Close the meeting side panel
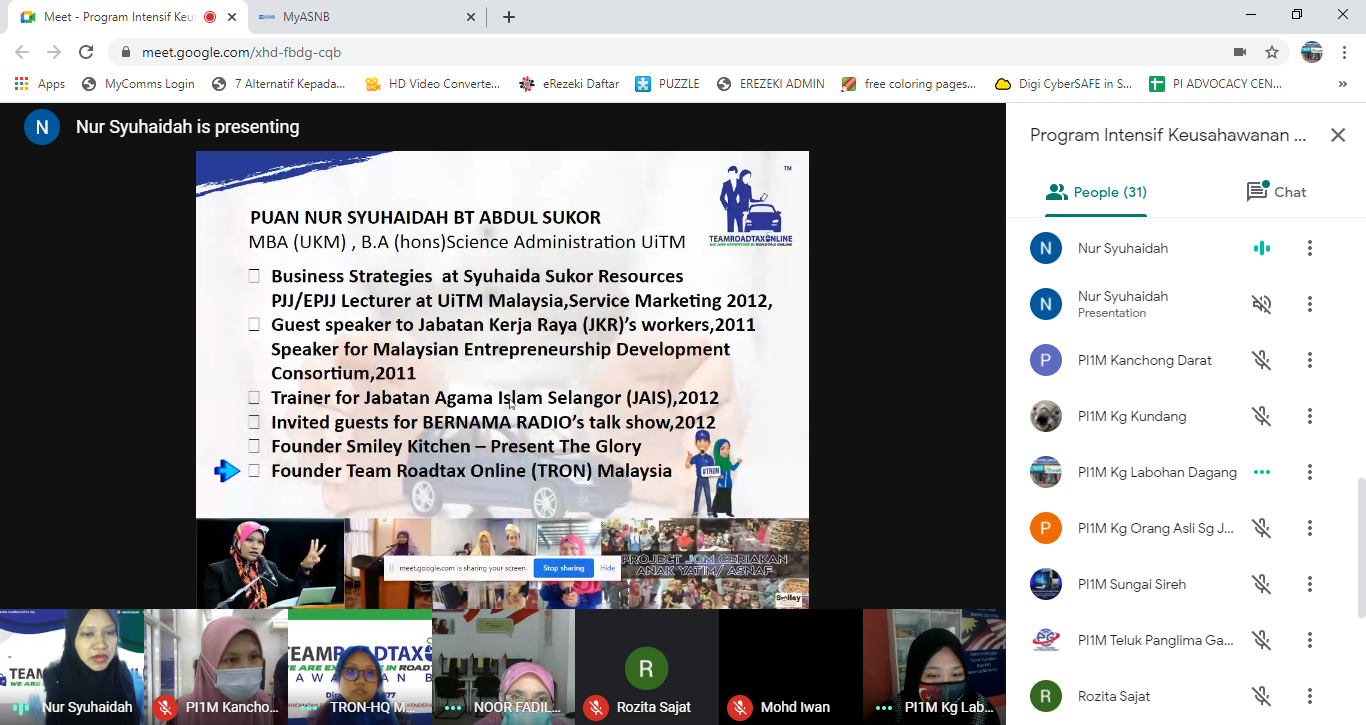This screenshot has height=725, width=1366. pos(1338,135)
